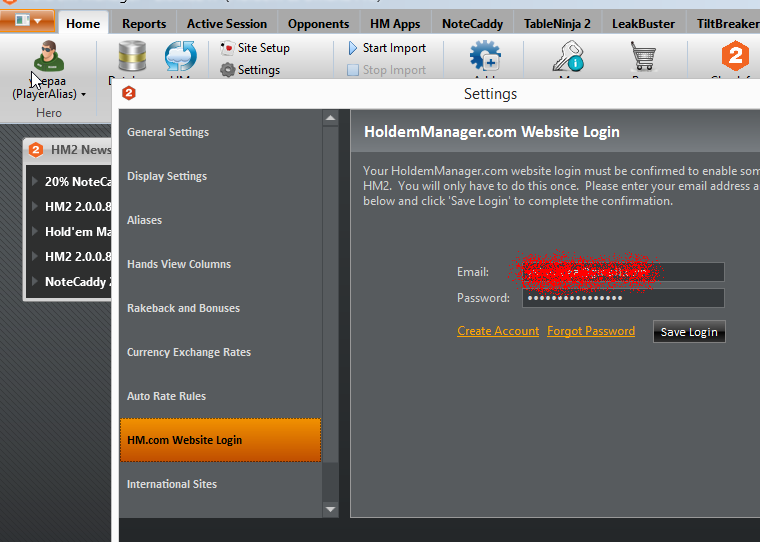Expand the second HM2 2.0.0.8 news item
This screenshot has height=542, width=760.
click(x=35, y=256)
